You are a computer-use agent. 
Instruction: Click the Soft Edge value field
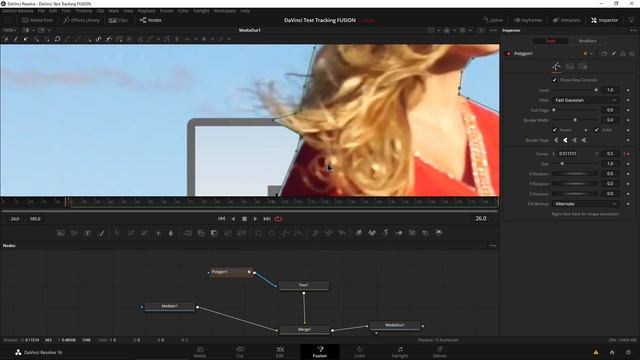click(x=610, y=110)
